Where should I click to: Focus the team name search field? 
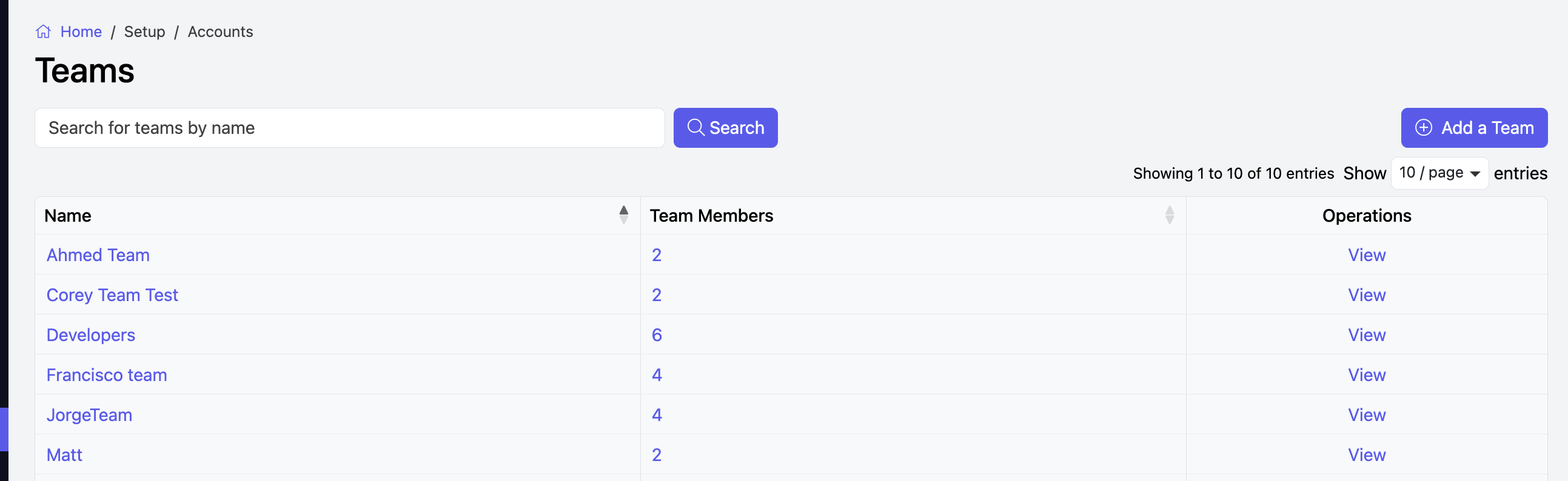349,128
